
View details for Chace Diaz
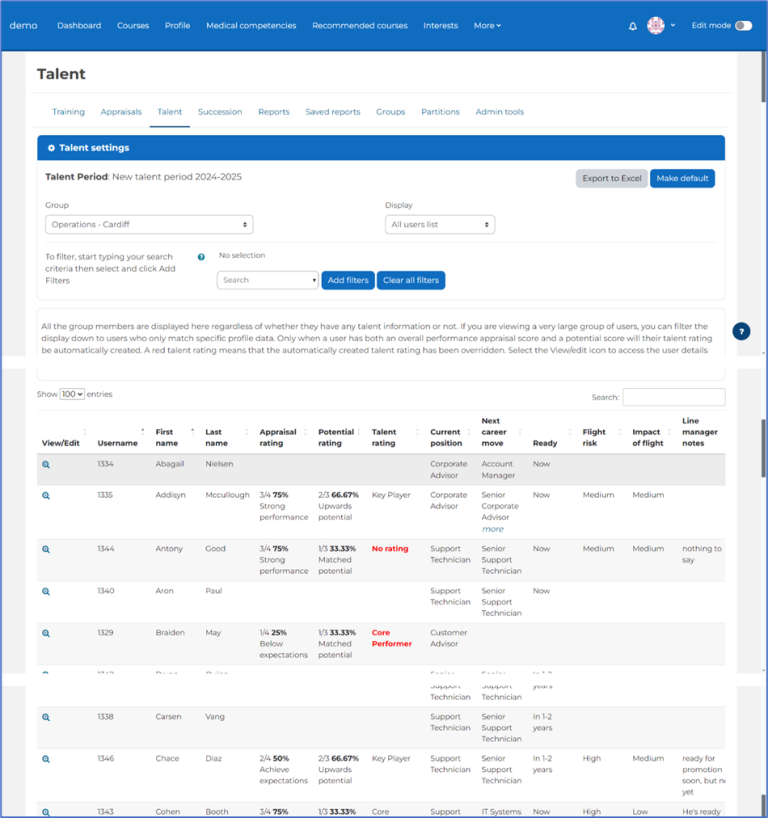(46, 759)
